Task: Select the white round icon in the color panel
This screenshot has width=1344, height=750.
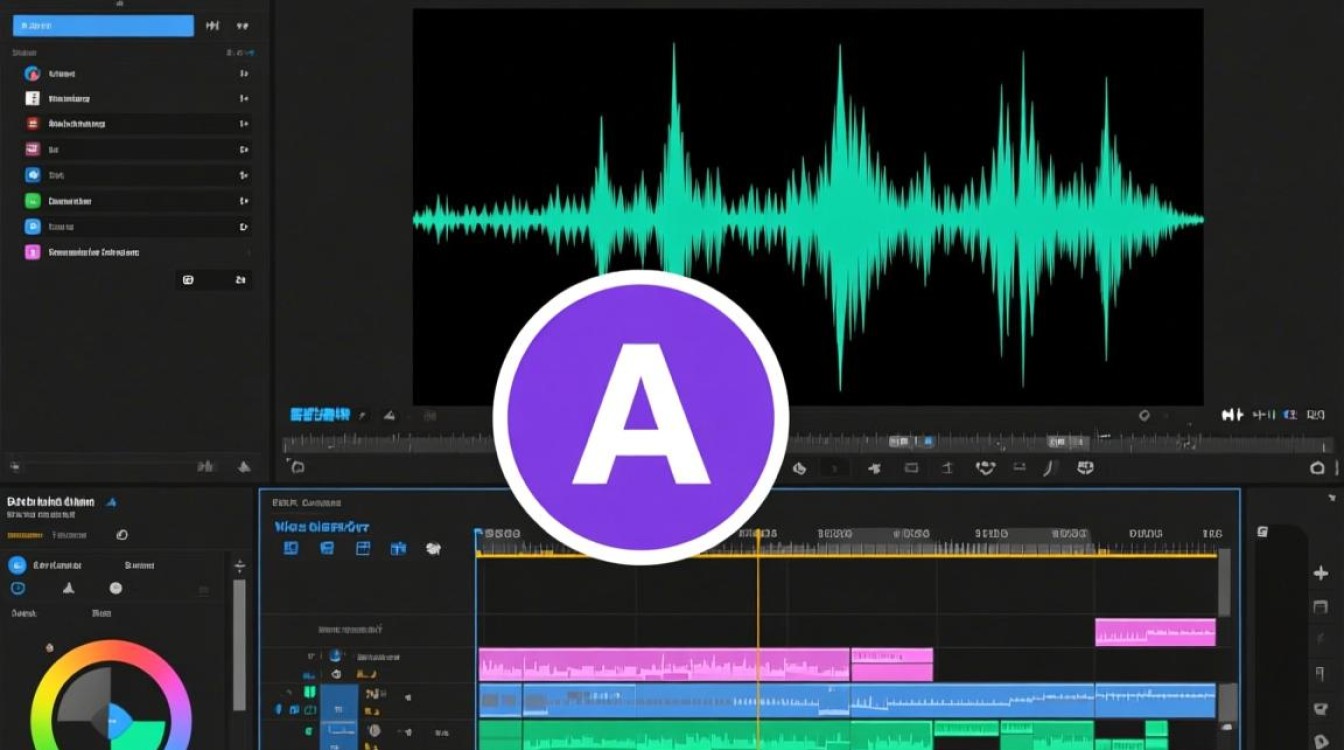Action: [x=115, y=588]
